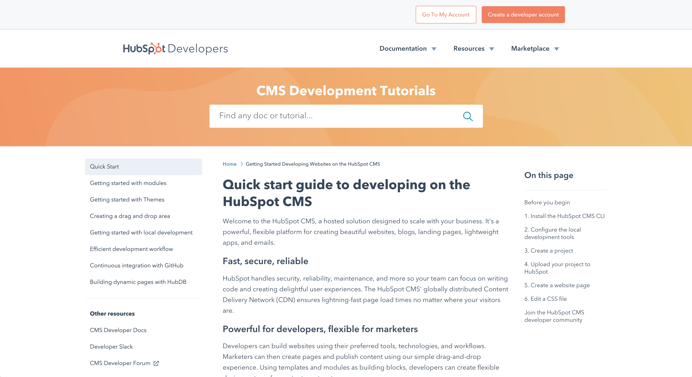Open Building dynamic pages with HubDB
Viewport: 692px width, 377px height.
tap(138, 282)
